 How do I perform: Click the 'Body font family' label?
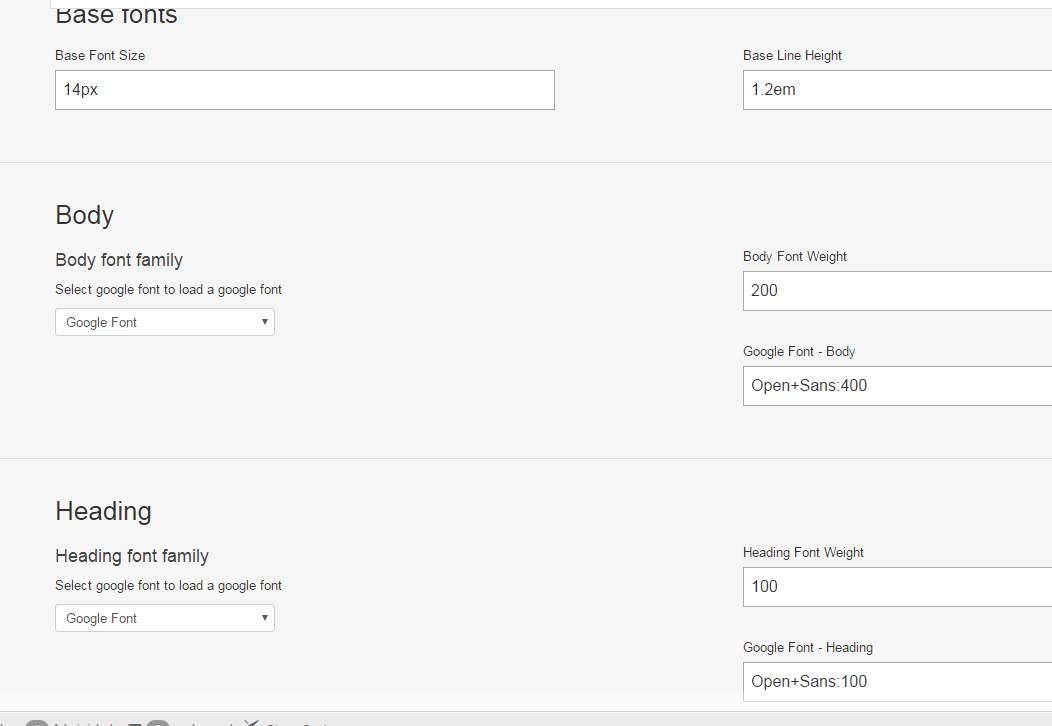tap(119, 260)
